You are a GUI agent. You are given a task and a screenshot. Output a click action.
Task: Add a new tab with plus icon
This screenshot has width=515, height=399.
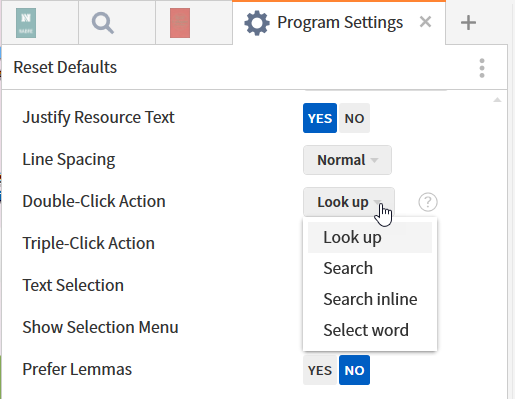click(468, 23)
